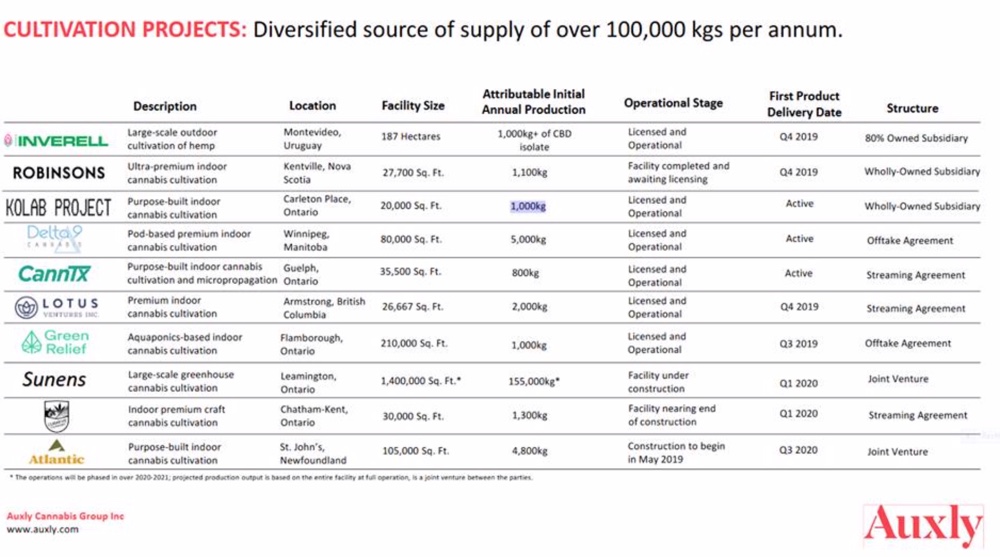
Task: Click the Delta 9 Cannabis logo
Action: click(56, 239)
